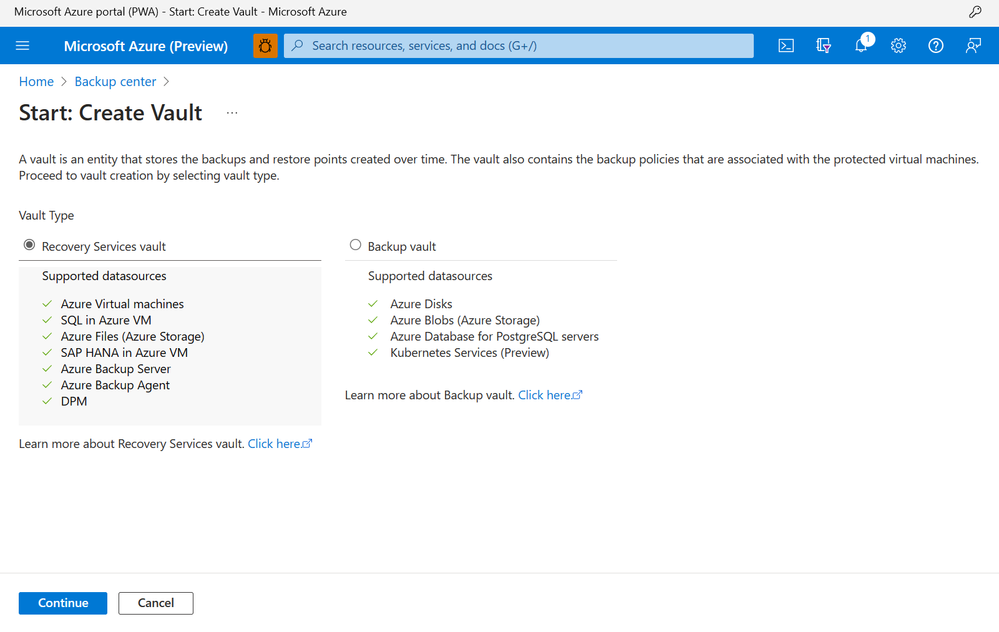Click the Start: Create Vault heading
This screenshot has width=999, height=632.
coord(111,113)
